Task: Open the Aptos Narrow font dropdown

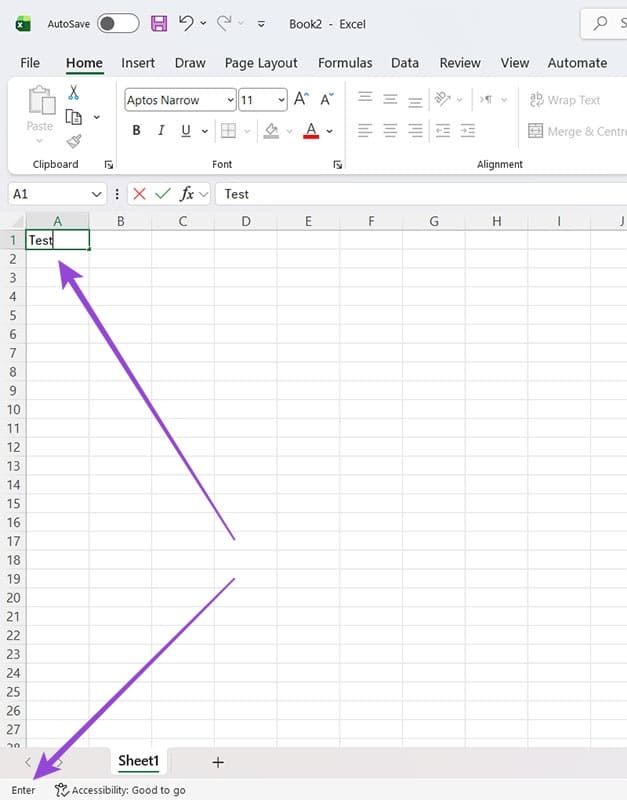Action: [x=230, y=100]
